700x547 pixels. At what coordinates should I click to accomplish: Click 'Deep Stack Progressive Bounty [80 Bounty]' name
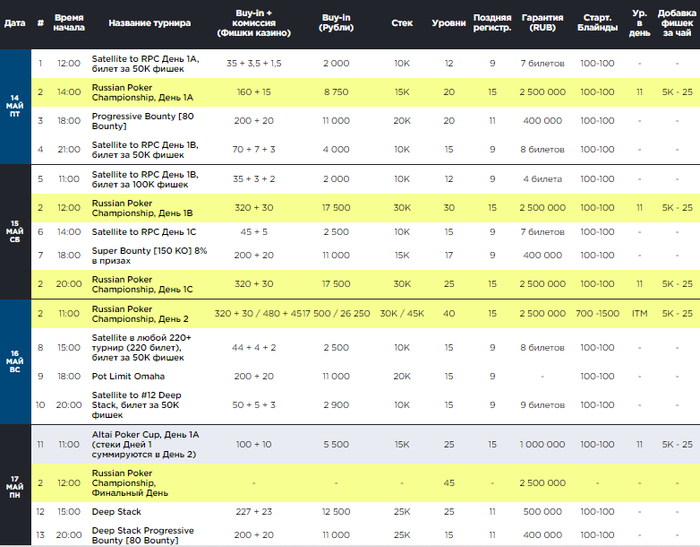pyautogui.click(x=142, y=535)
